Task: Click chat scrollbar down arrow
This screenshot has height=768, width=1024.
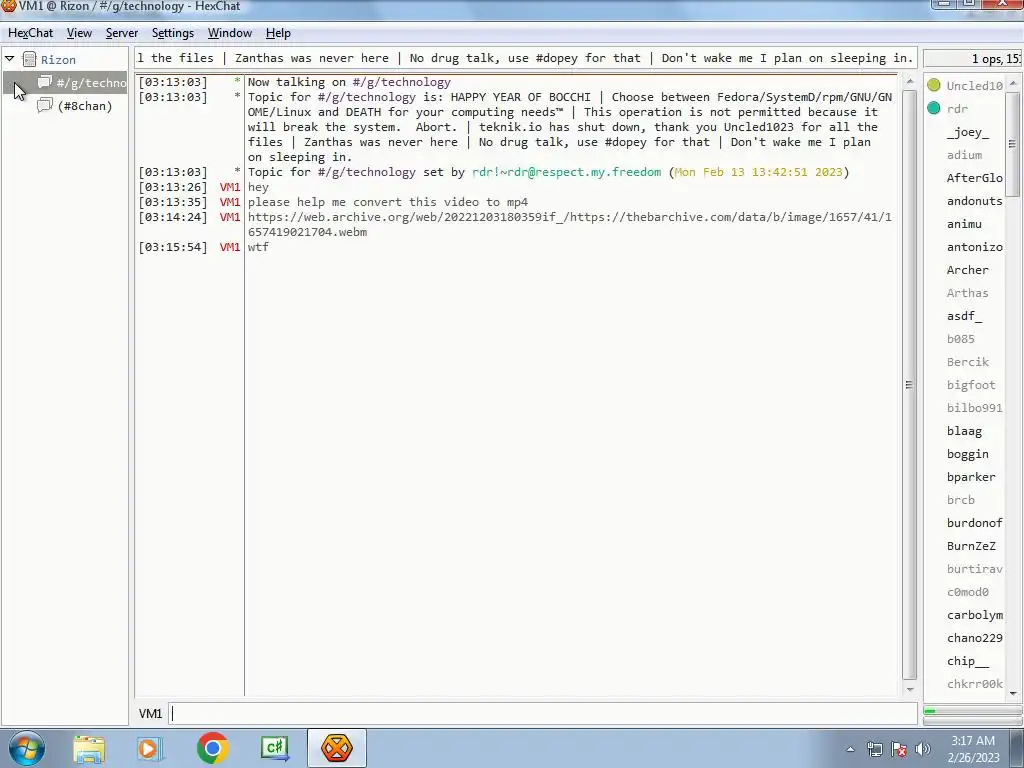Action: [x=909, y=689]
